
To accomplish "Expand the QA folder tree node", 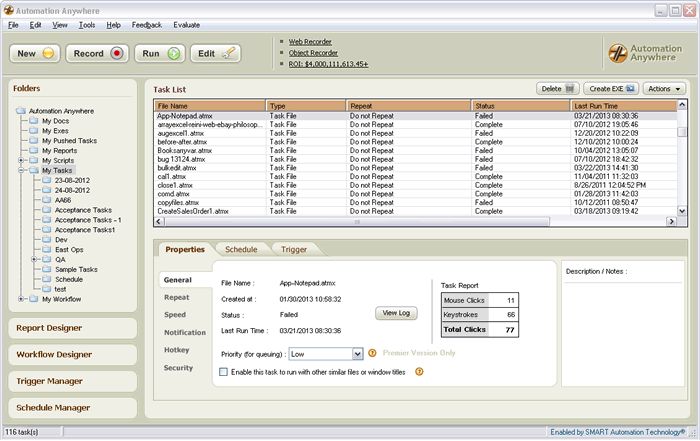I will tap(35, 259).
